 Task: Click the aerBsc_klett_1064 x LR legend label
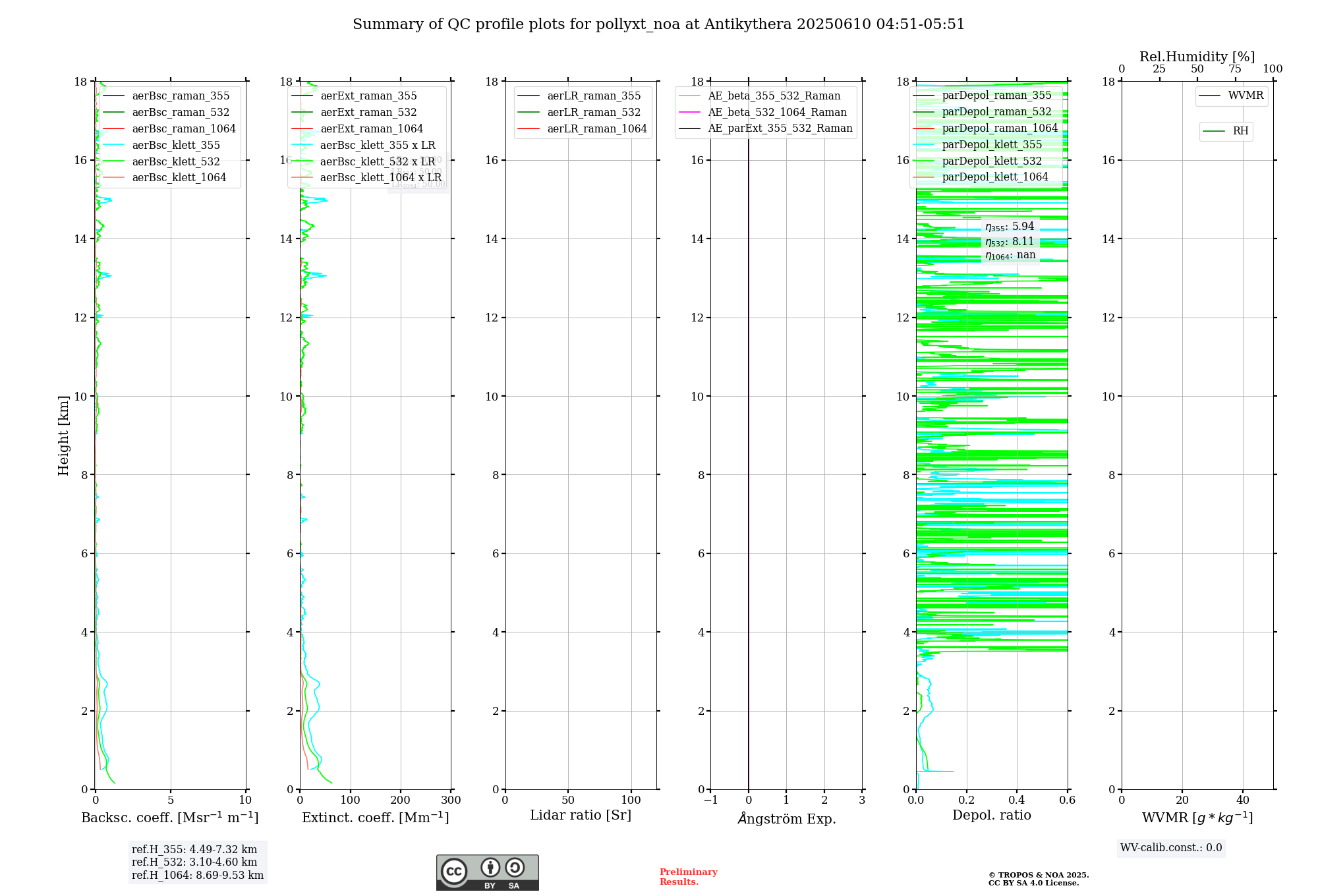tap(381, 178)
